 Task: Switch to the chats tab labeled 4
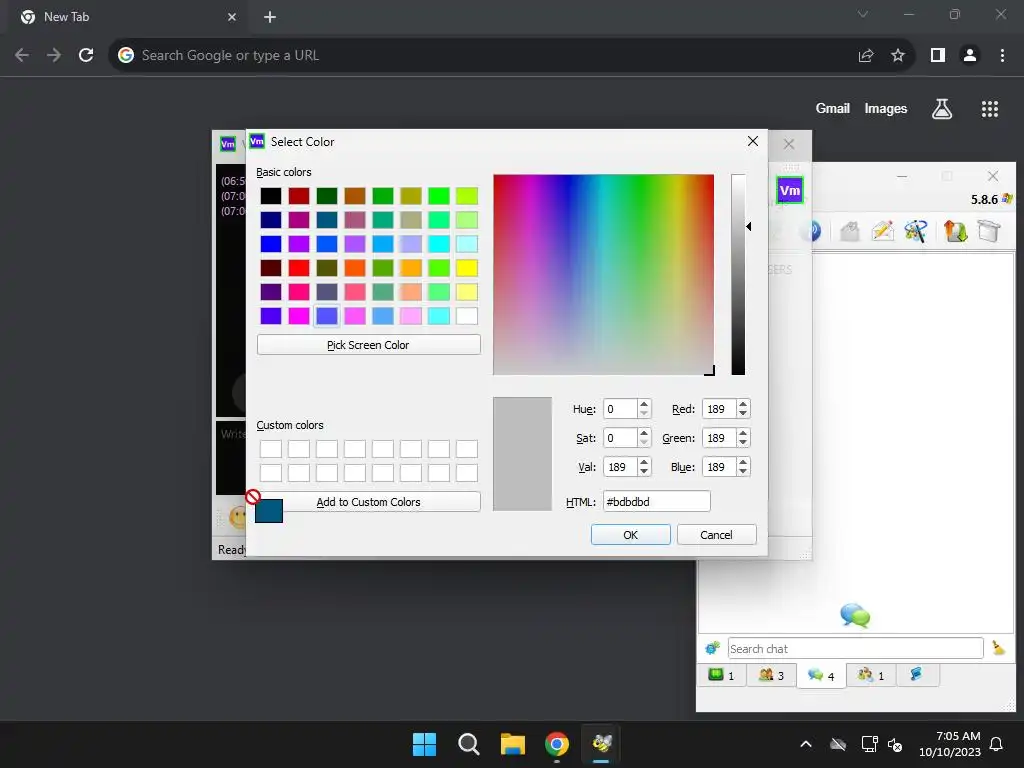[x=821, y=675]
